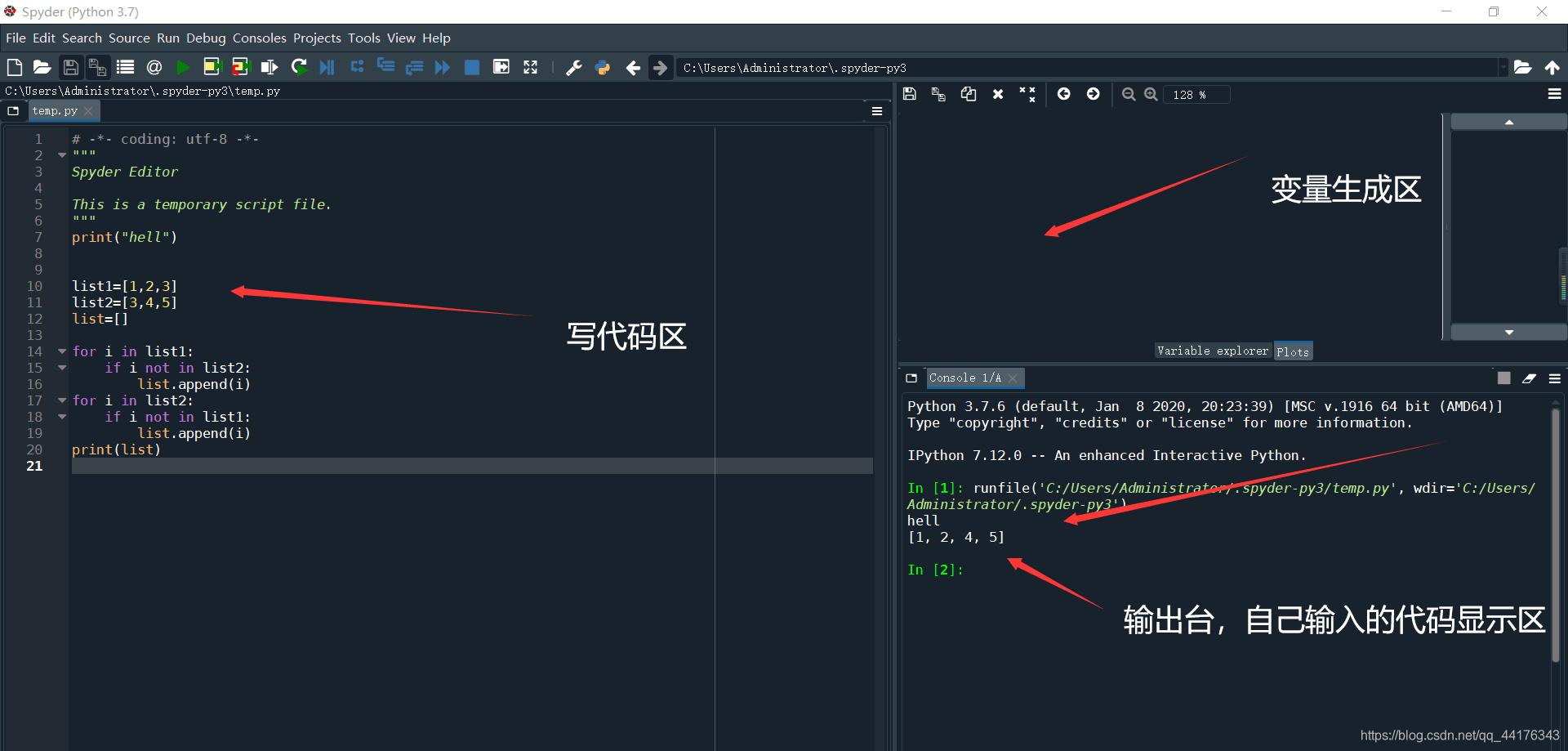
Task: Open the Plots pane options menu
Action: point(1554,94)
